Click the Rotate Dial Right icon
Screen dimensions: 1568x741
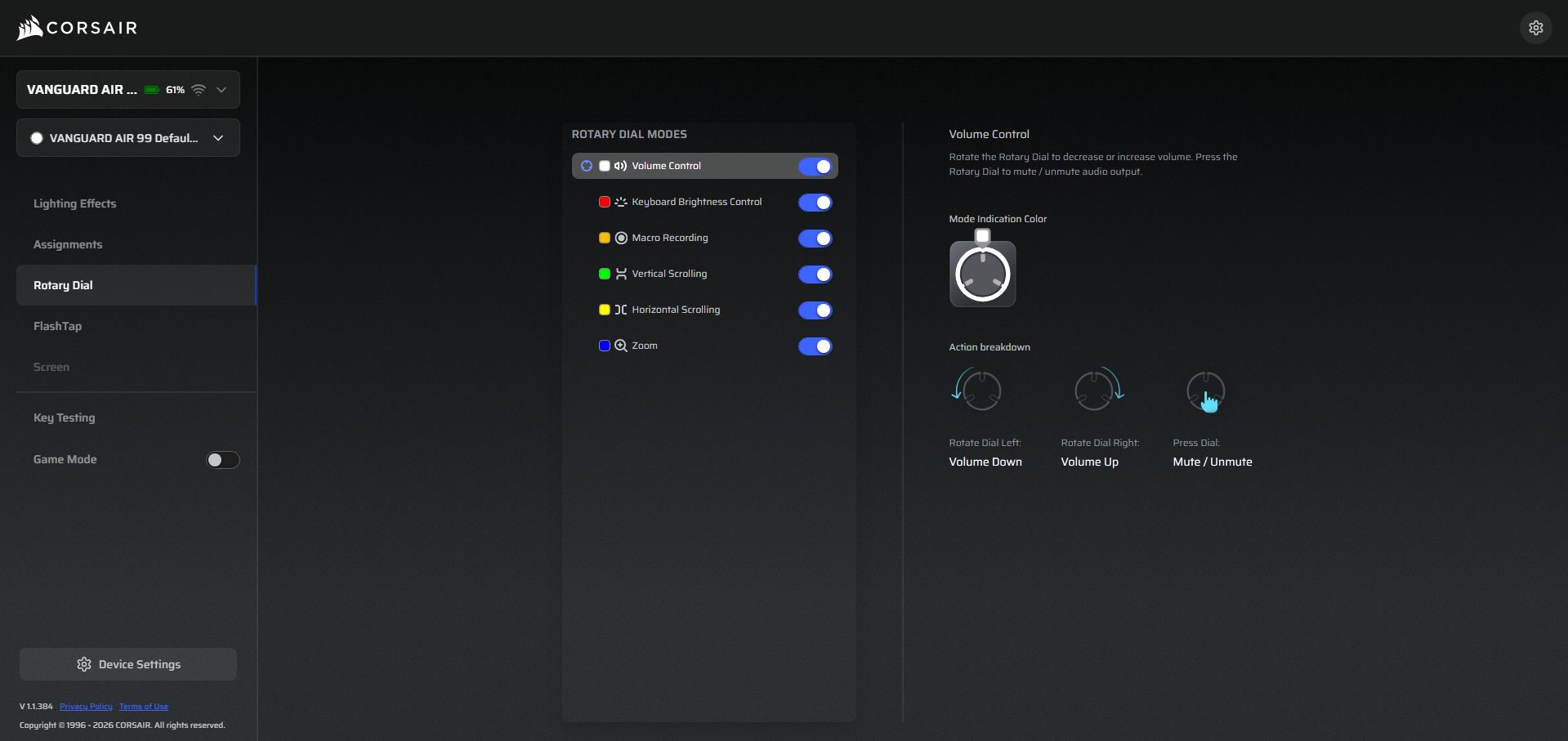[1097, 390]
